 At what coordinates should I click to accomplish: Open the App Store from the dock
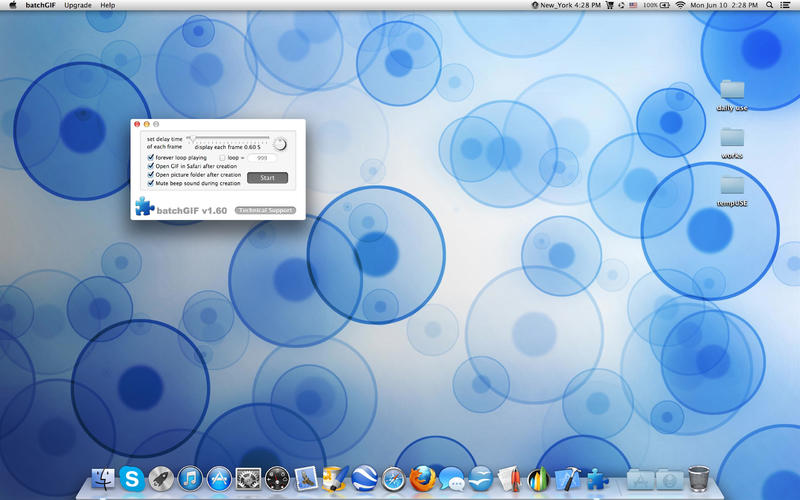[x=219, y=479]
